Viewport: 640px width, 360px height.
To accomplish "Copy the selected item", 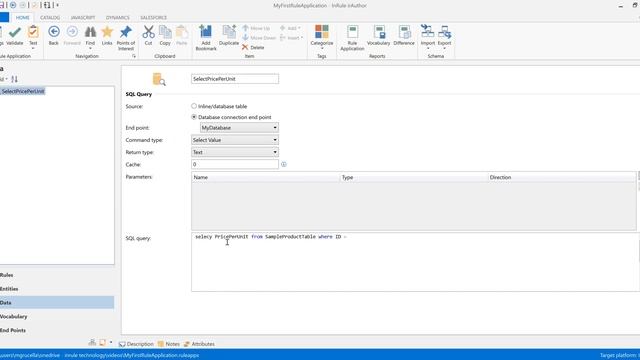I will 165,32.
